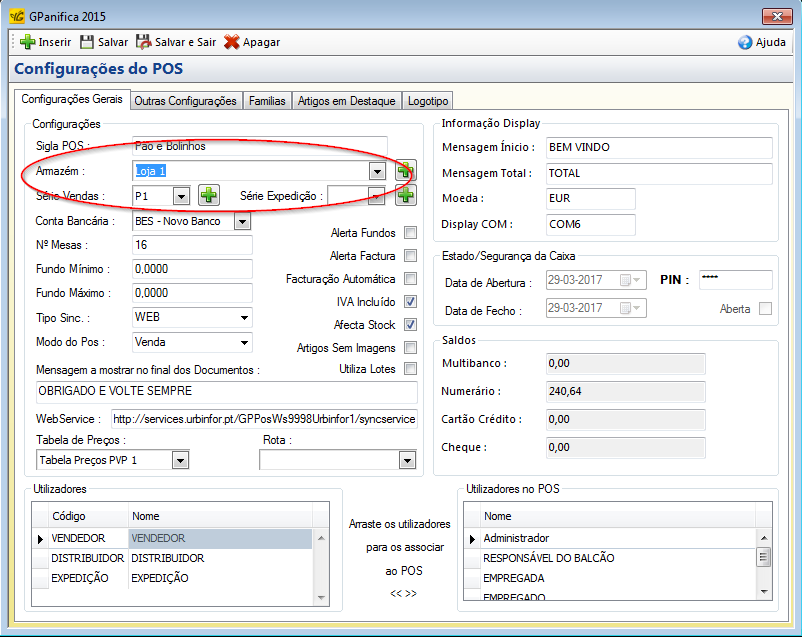Expand the Conta Bancária dropdown

pos(242,221)
